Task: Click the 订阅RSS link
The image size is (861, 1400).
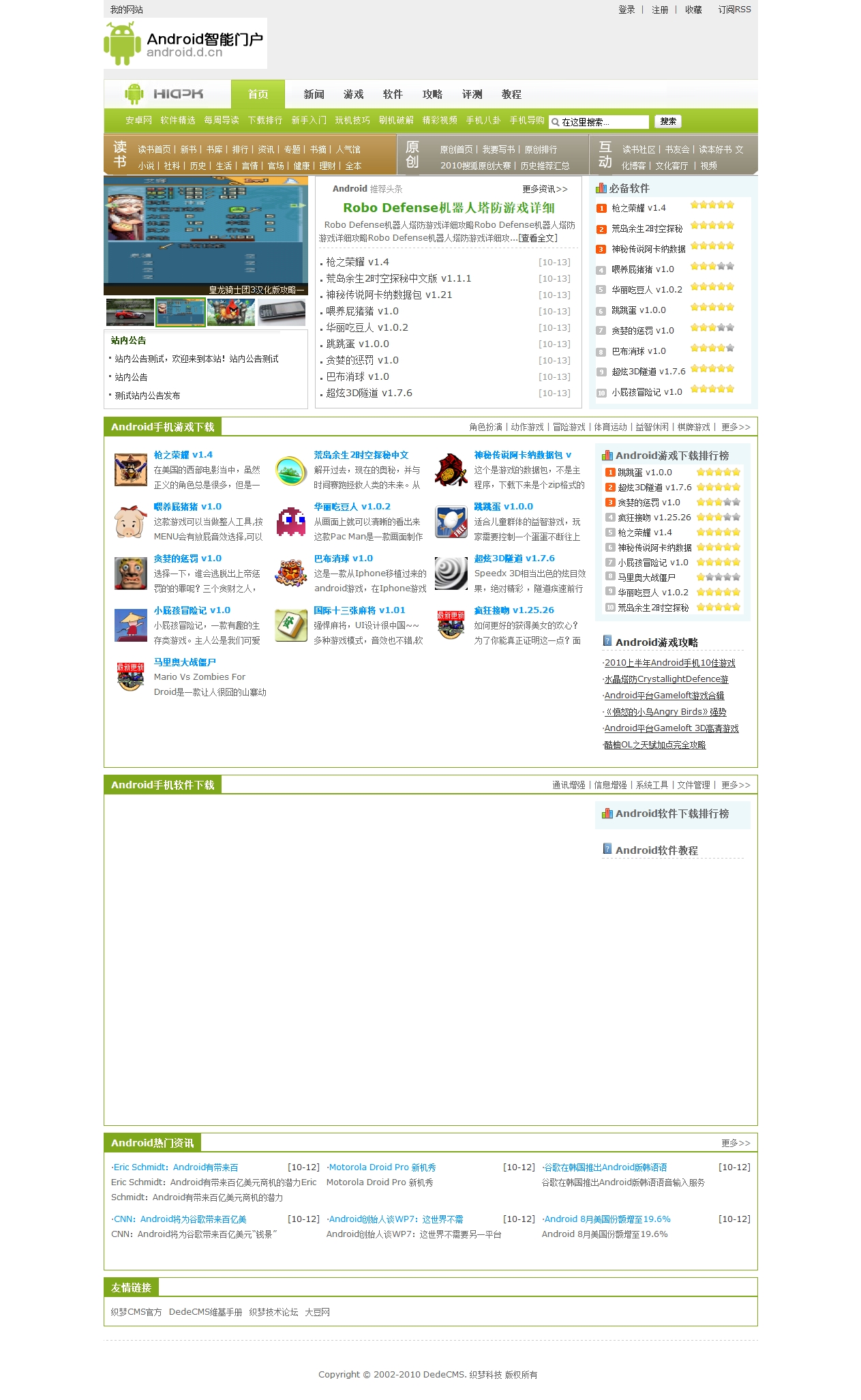Action: 734,10
